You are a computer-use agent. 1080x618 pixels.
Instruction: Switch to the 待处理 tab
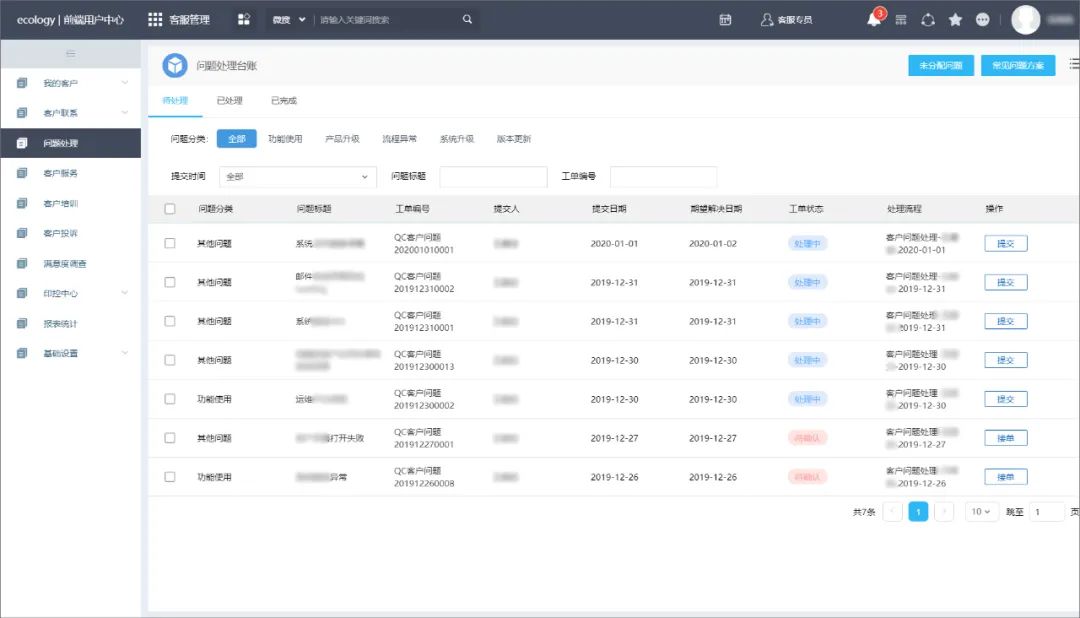175,101
